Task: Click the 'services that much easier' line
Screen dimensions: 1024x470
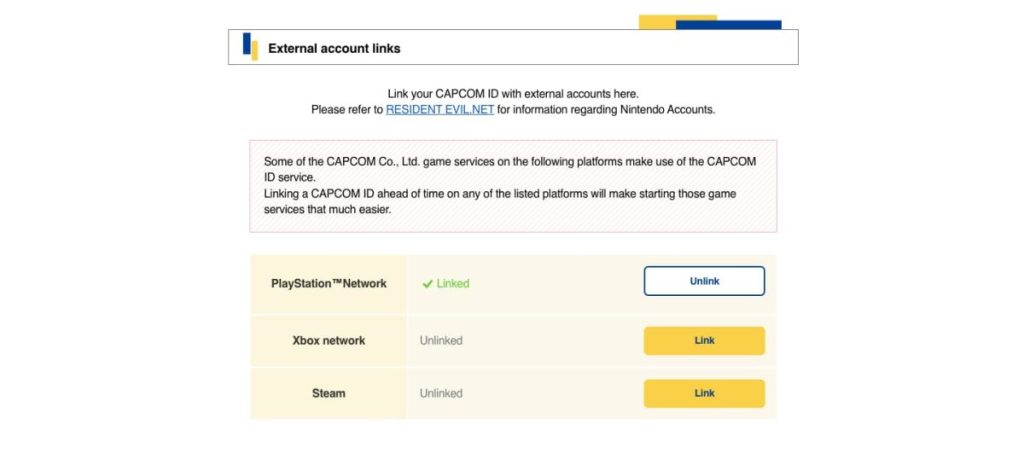Action: pyautogui.click(x=327, y=211)
